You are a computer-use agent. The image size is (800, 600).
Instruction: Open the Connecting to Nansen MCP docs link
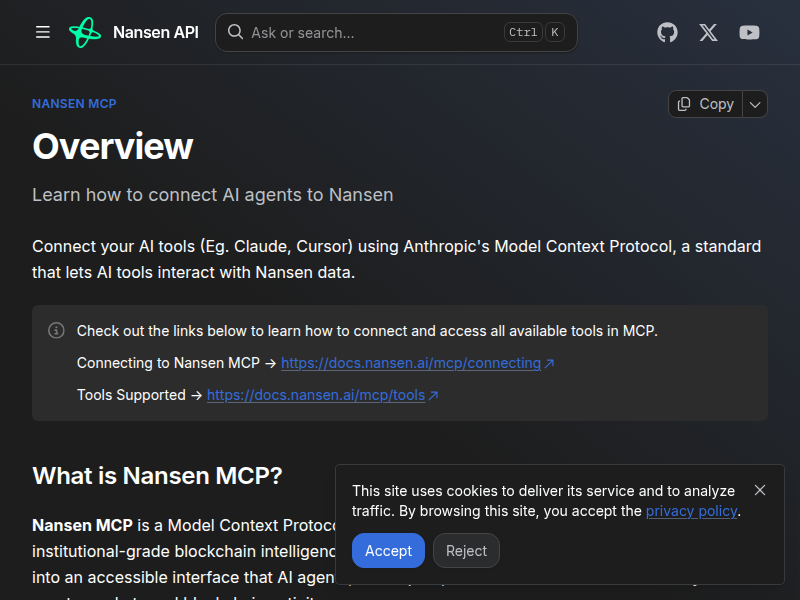click(412, 363)
